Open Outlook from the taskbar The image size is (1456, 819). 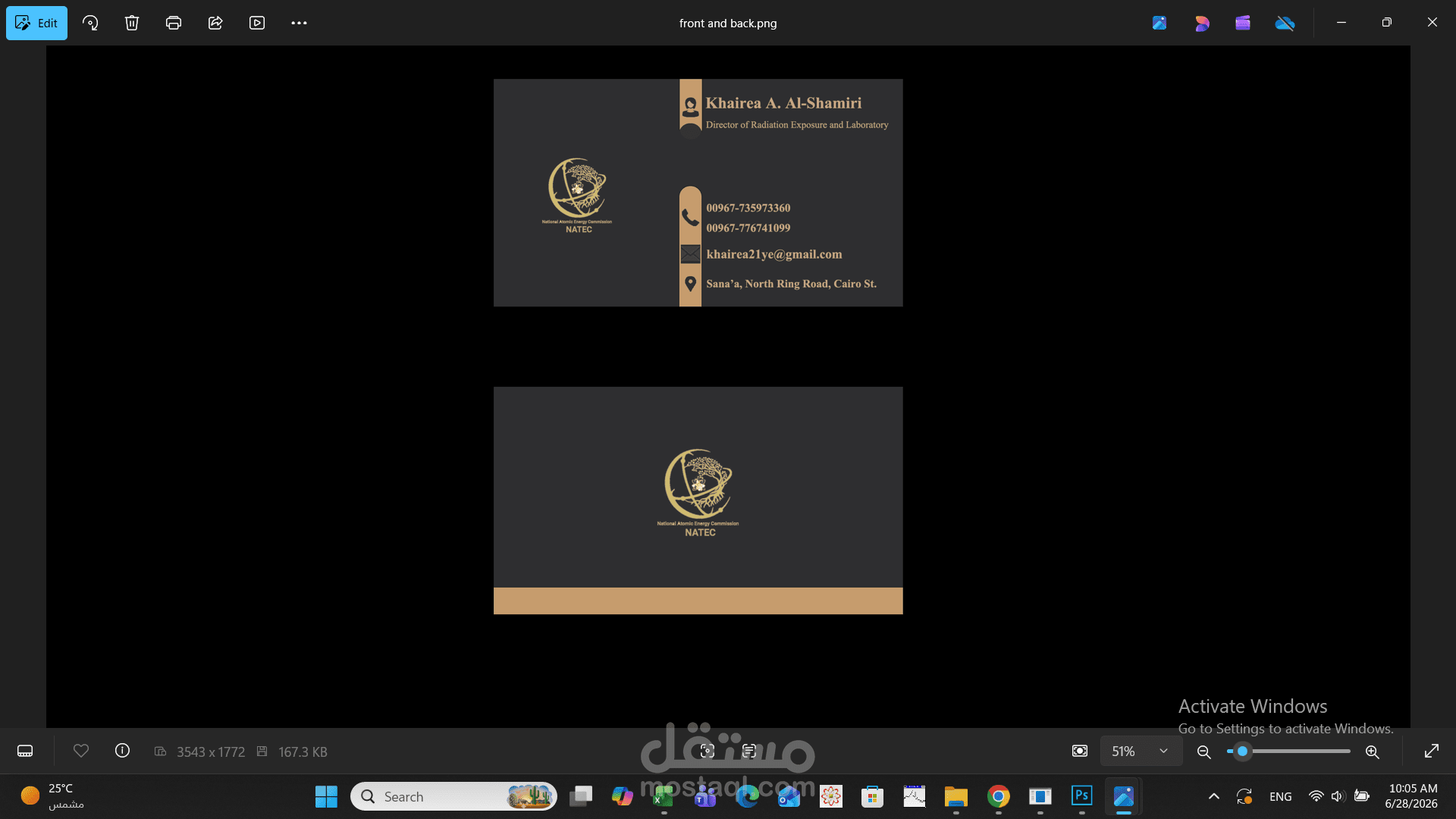(x=789, y=796)
